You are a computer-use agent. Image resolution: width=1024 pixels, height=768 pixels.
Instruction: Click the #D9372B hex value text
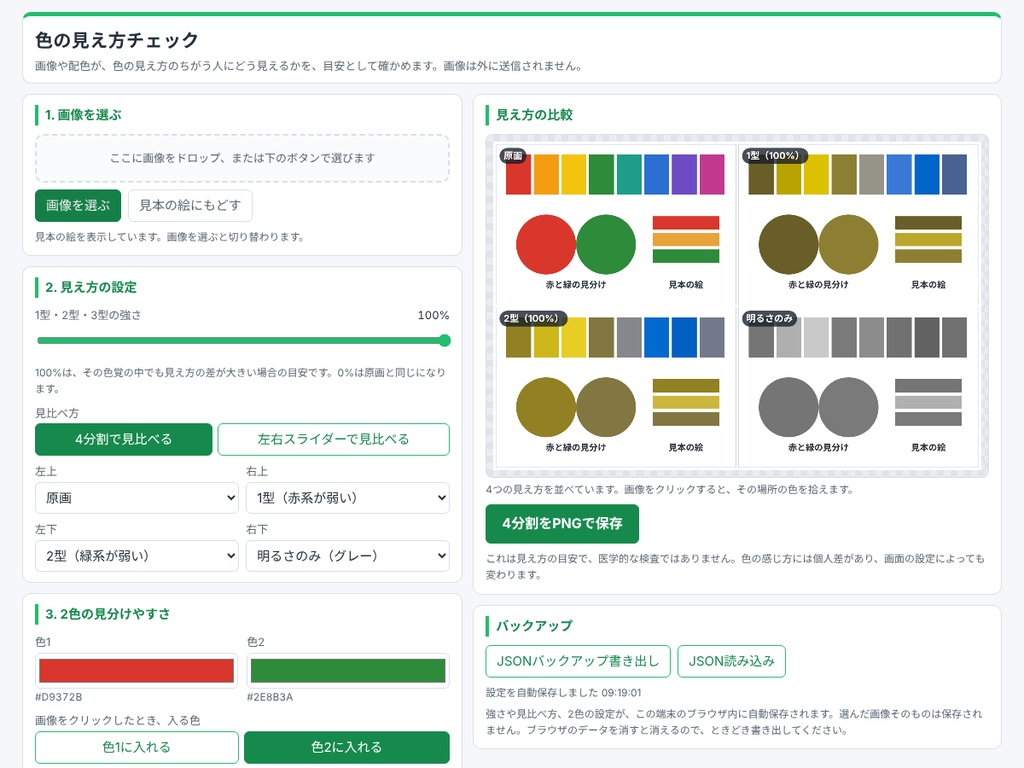[x=59, y=697]
